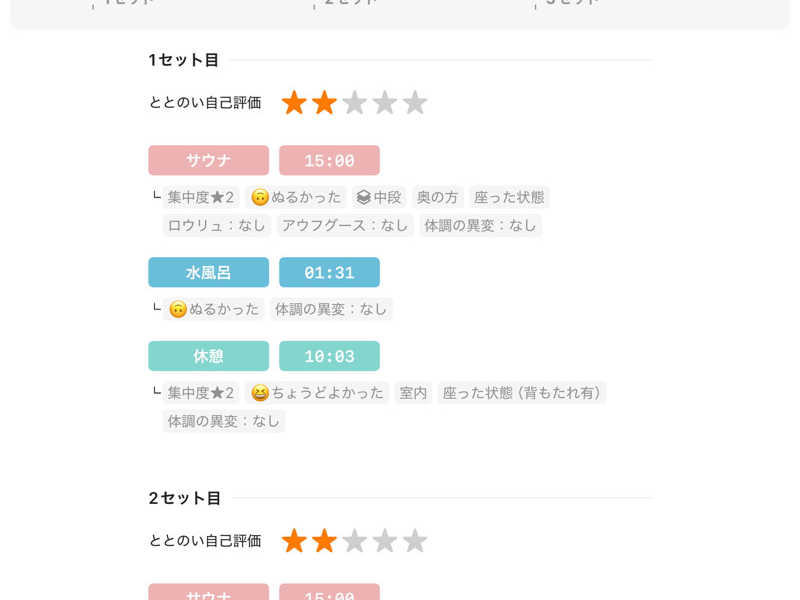The image size is (800, 600).
Task: Select the ちょうどよかった emoji tag under 休憩
Action: [317, 393]
